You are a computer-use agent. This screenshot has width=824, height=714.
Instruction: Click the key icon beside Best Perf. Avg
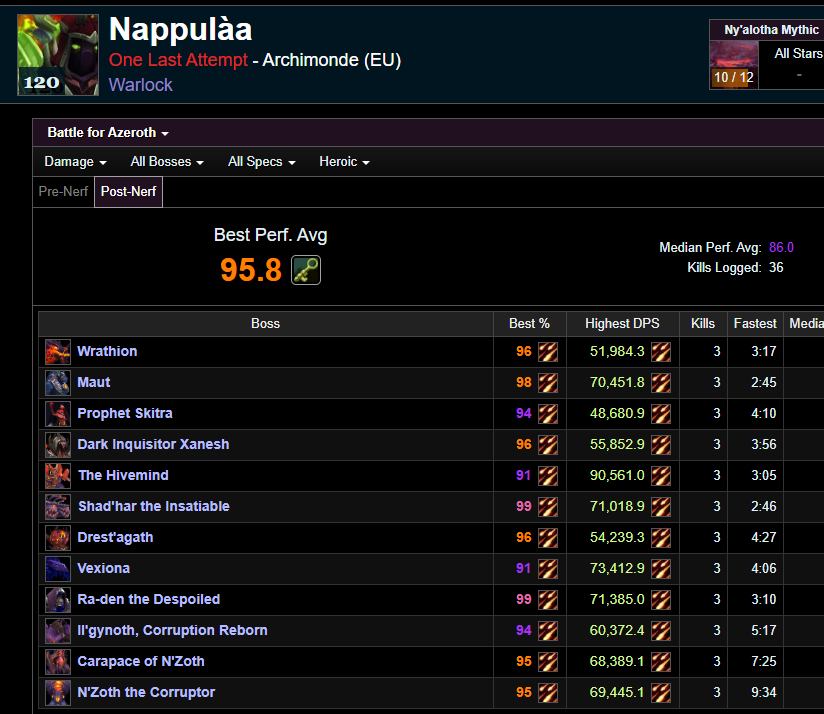click(306, 270)
